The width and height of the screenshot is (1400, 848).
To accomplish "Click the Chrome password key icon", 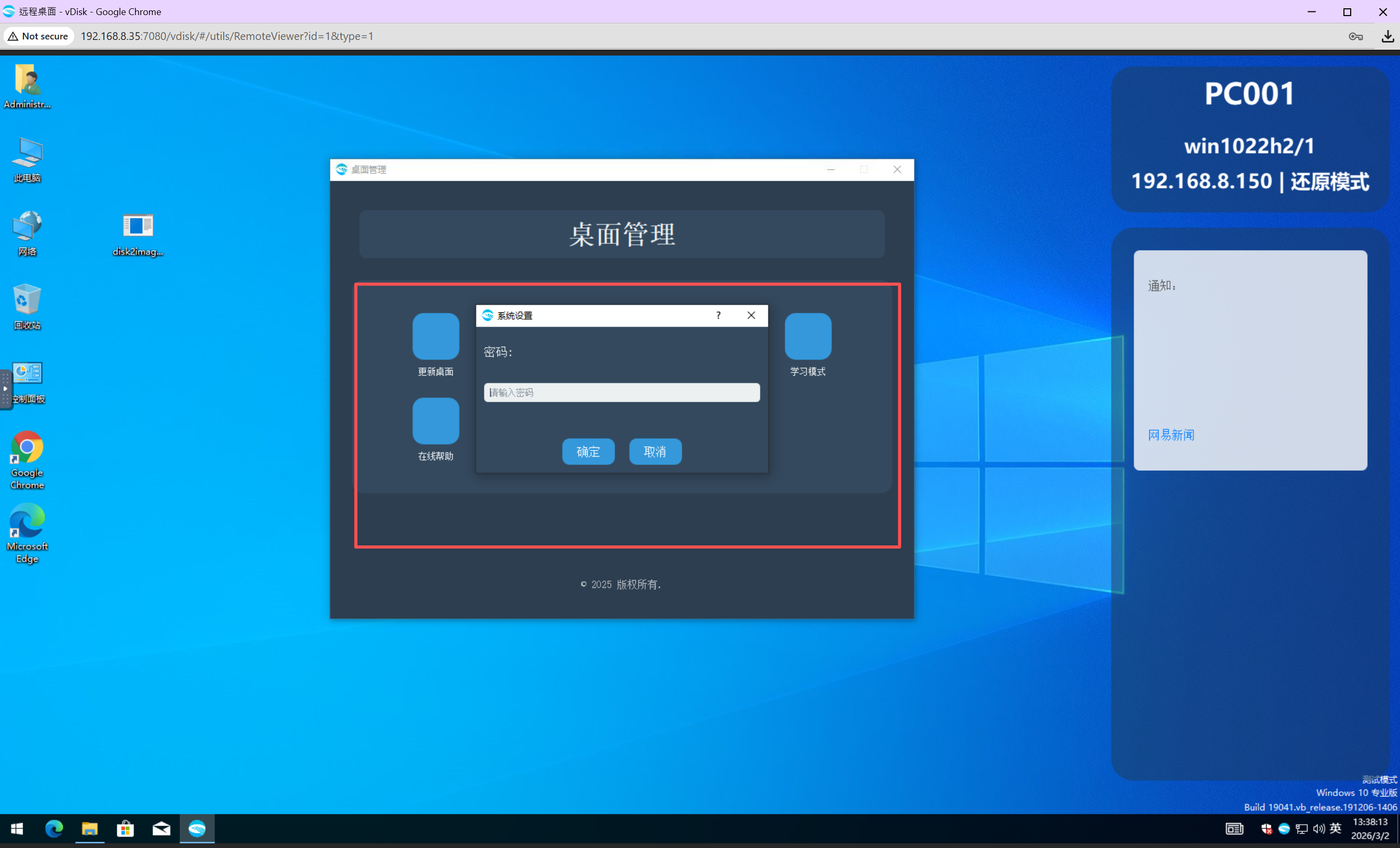I will coord(1356,36).
